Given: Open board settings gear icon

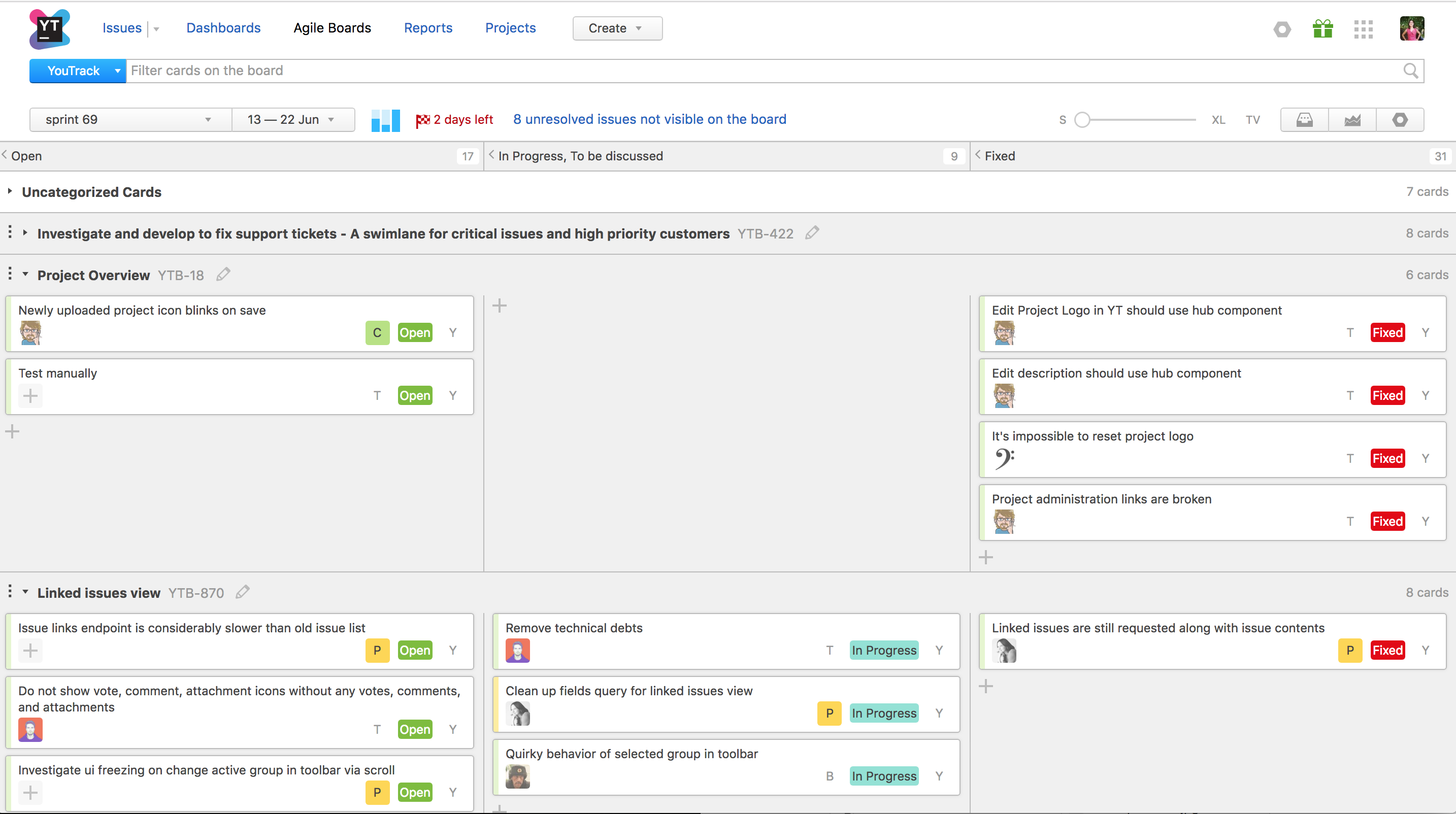Looking at the screenshot, I should coord(1400,120).
